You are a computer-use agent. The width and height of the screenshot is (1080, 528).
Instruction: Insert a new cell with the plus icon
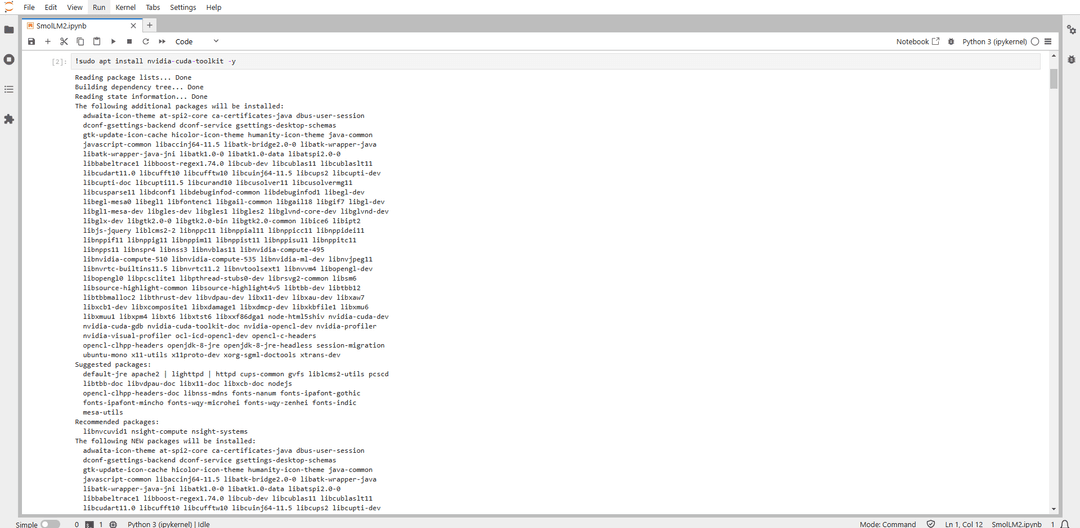tap(48, 42)
